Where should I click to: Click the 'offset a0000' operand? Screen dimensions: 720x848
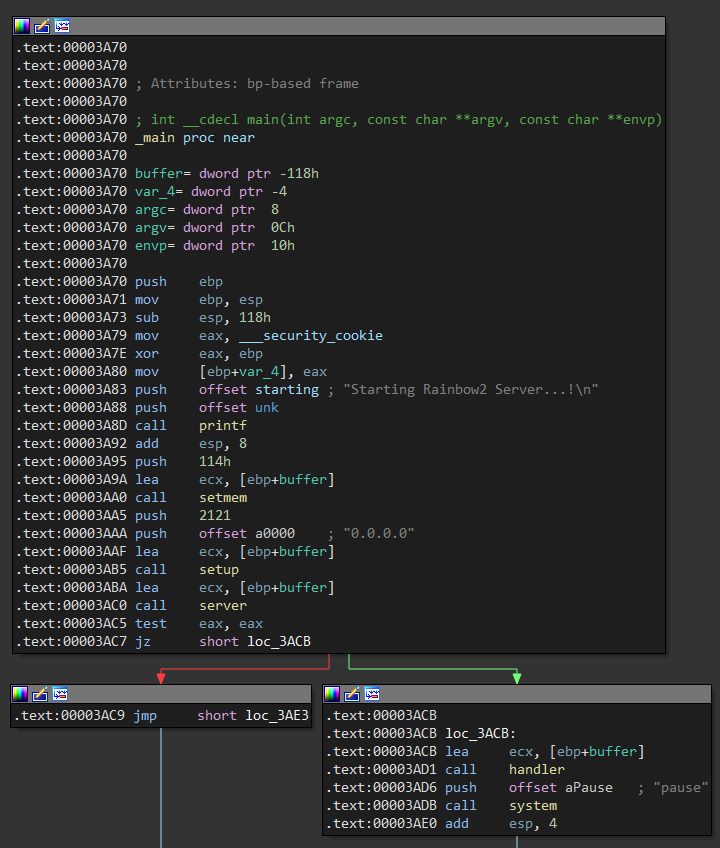(247, 534)
